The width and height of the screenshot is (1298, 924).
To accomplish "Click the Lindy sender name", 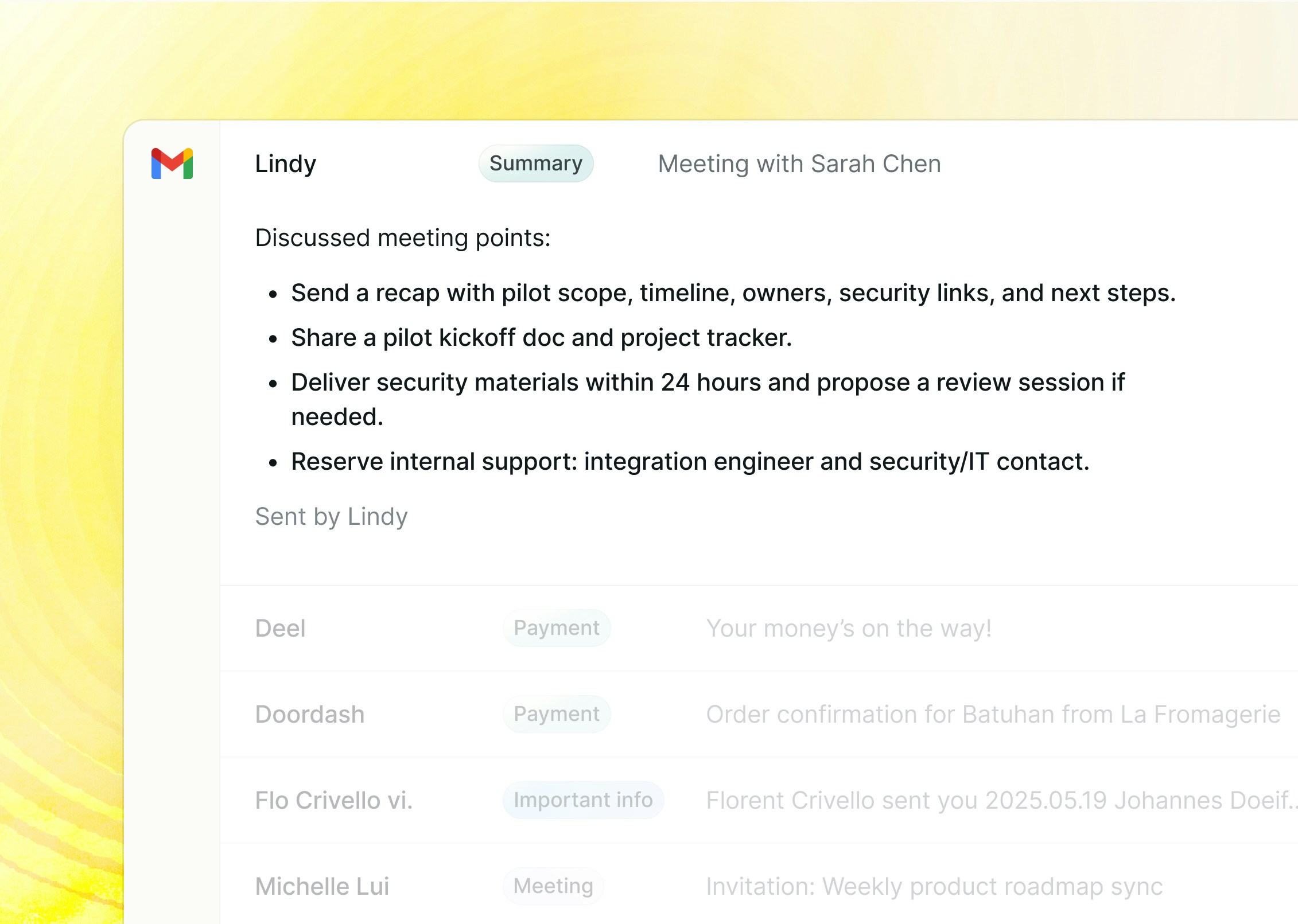I will tap(285, 163).
